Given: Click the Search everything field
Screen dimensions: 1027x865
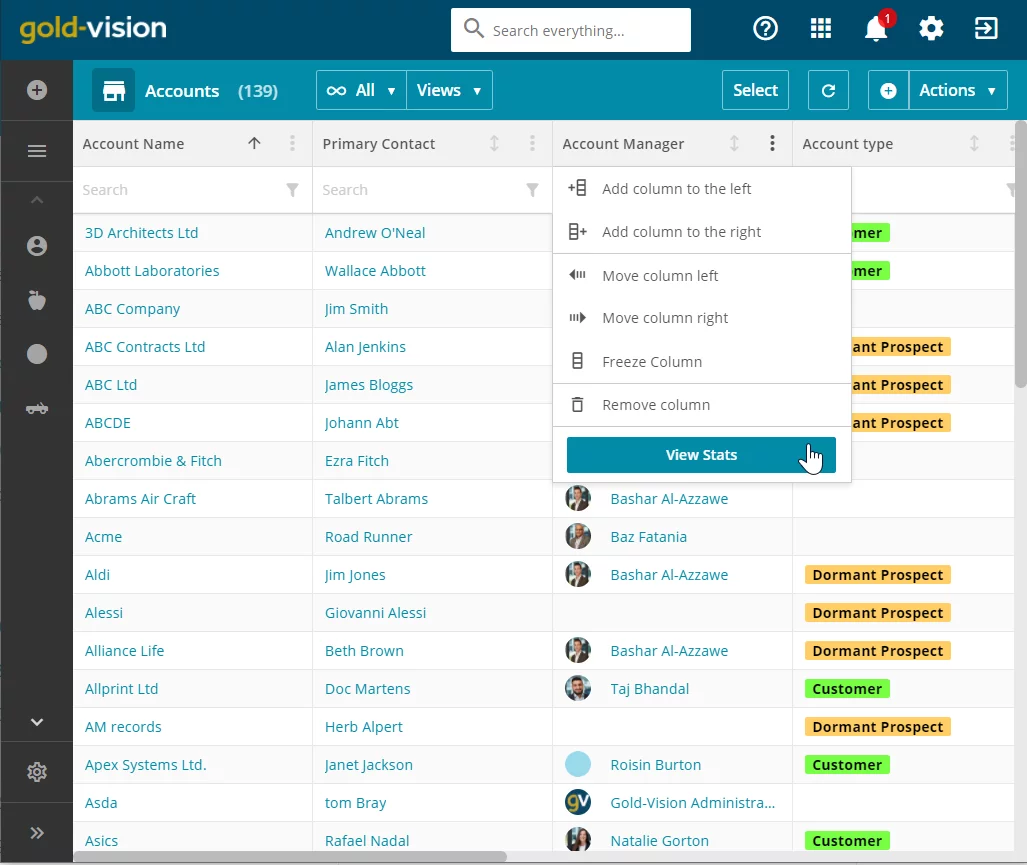Looking at the screenshot, I should click(x=570, y=30).
